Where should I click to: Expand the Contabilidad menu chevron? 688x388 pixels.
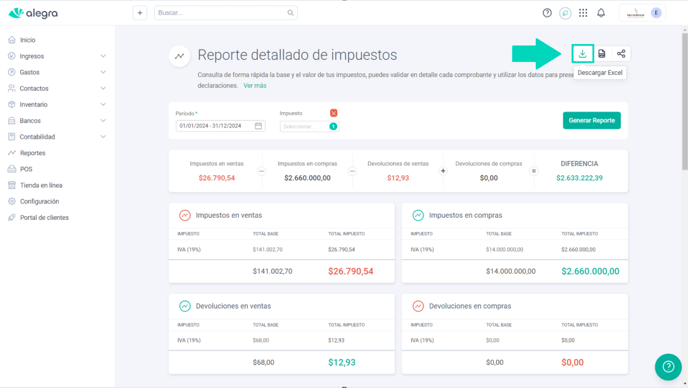[103, 137]
